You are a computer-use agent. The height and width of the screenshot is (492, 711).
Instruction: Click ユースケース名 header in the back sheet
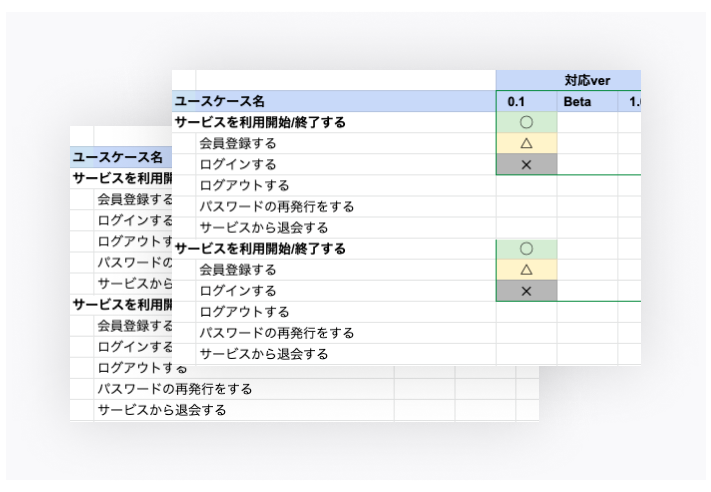point(121,157)
